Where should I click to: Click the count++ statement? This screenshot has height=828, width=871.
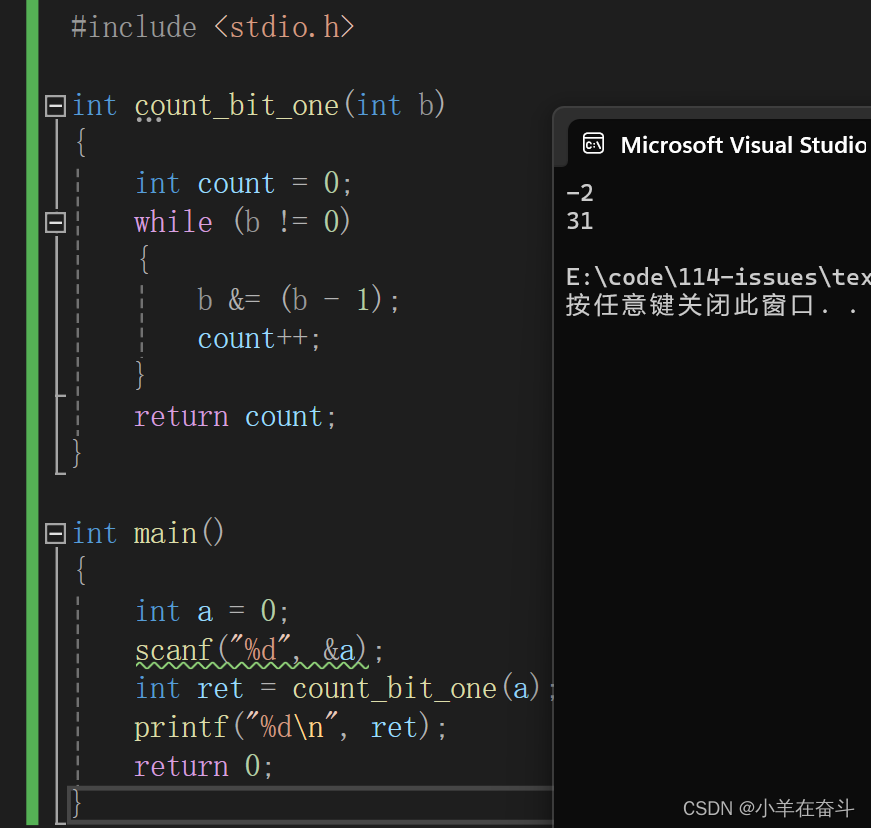click(259, 339)
